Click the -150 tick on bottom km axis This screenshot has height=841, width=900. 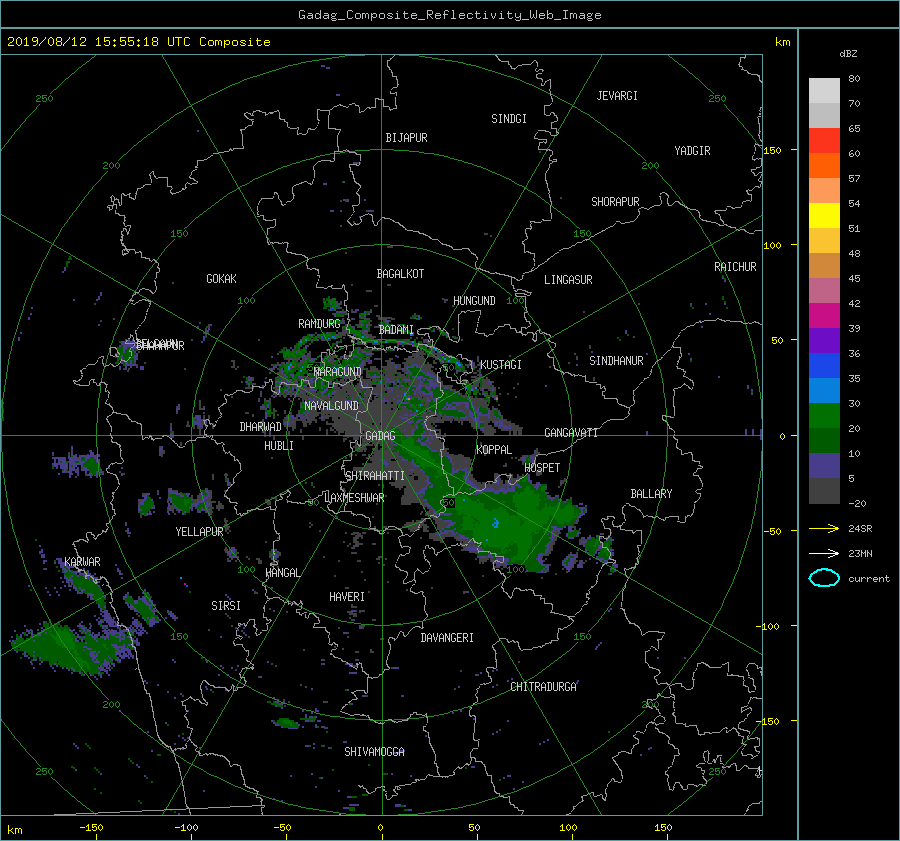click(x=91, y=828)
